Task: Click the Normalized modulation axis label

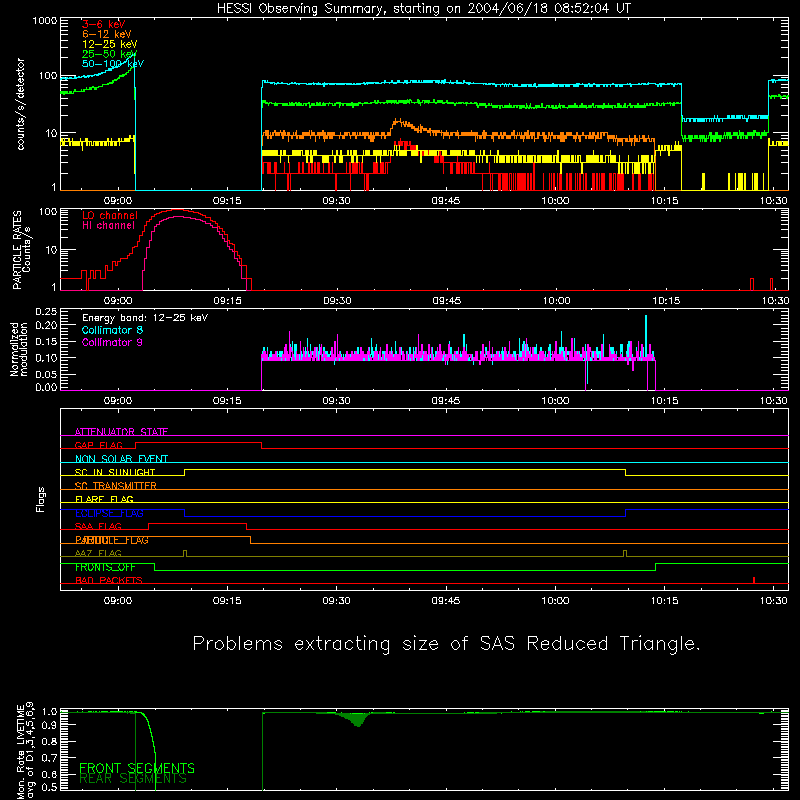Action: (19, 349)
